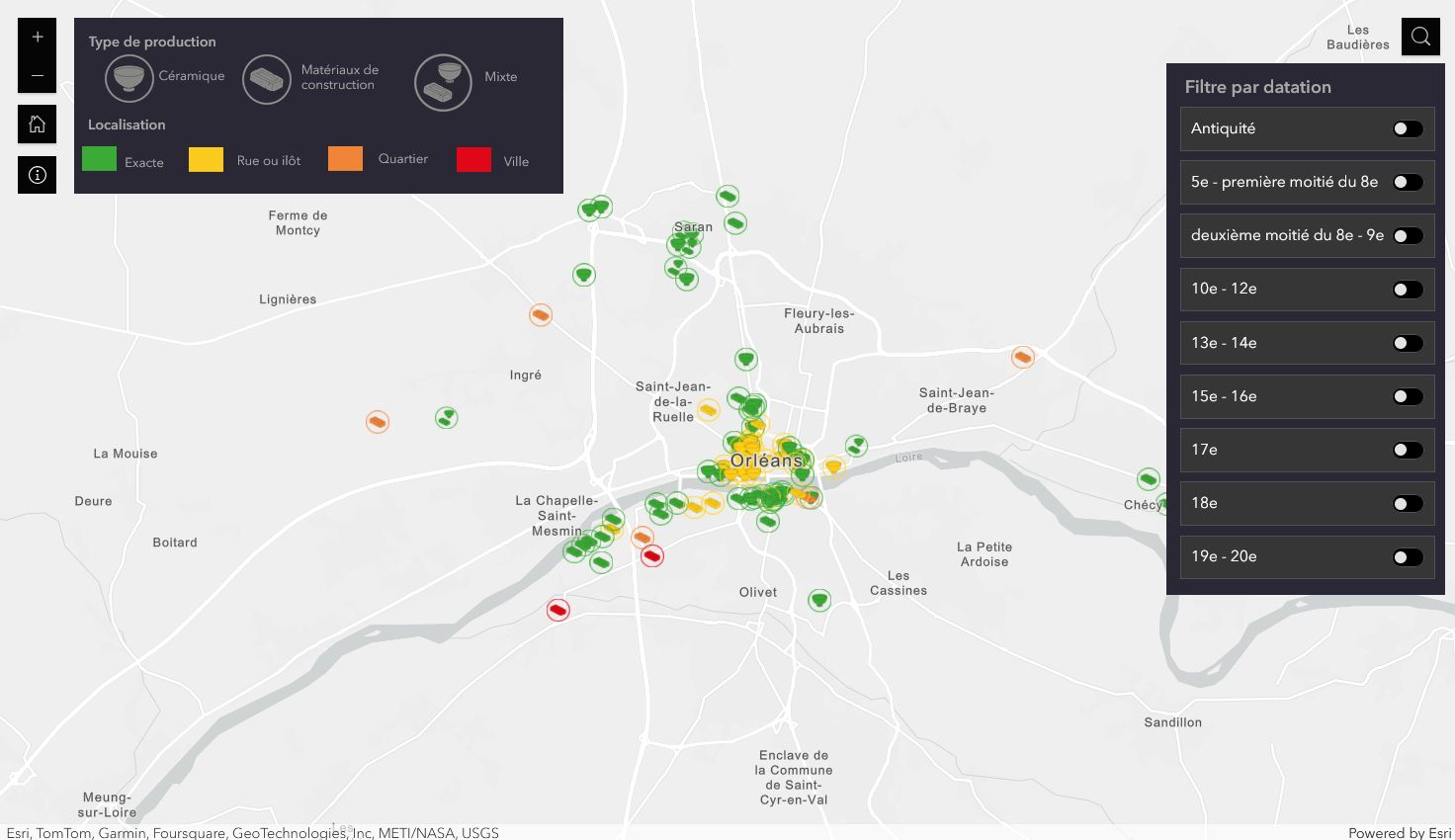
Task: Click the zoom in plus button
Action: click(37, 38)
